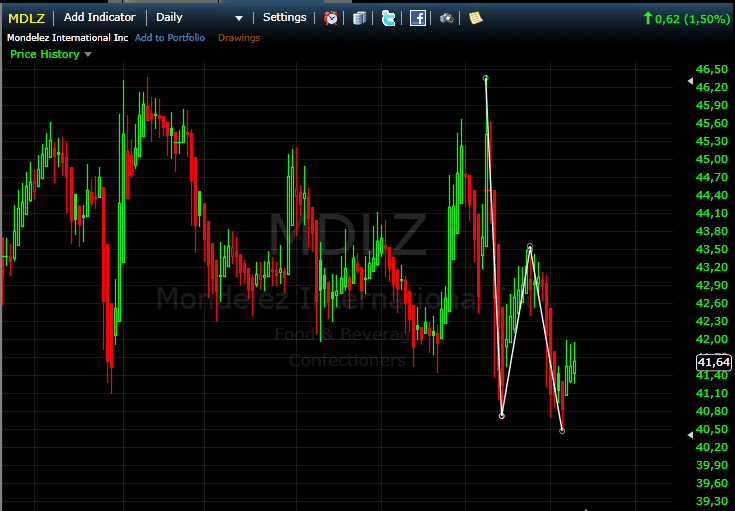Select the final low trendline anchor point
Image resolution: width=735 pixels, height=511 pixels.
(562, 431)
